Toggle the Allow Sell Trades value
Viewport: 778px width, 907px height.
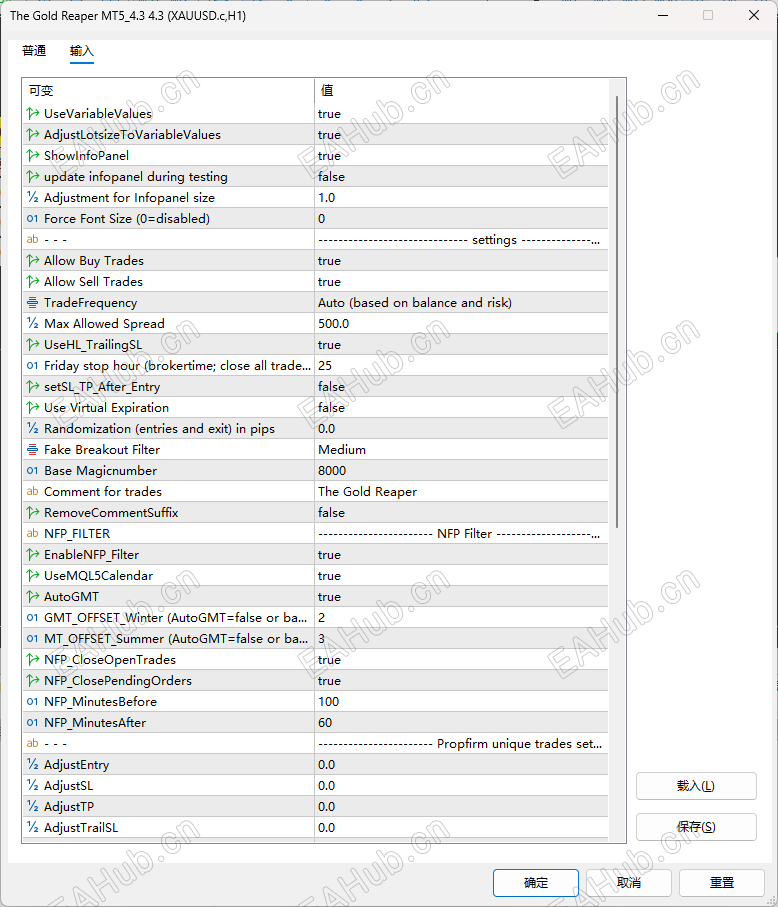(x=461, y=282)
